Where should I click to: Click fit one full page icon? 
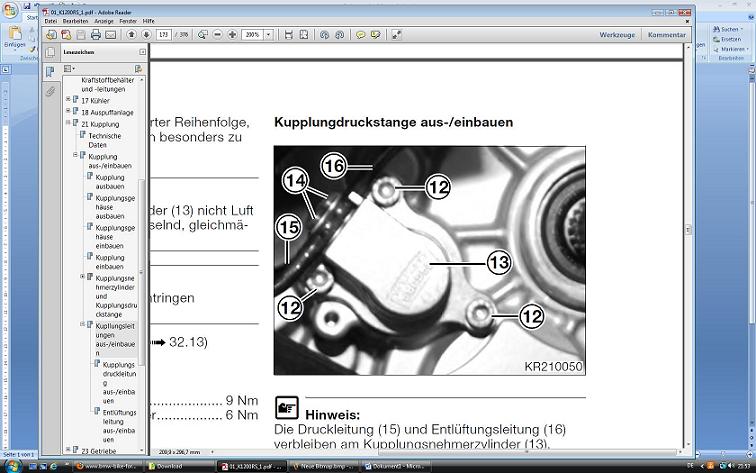[304, 35]
